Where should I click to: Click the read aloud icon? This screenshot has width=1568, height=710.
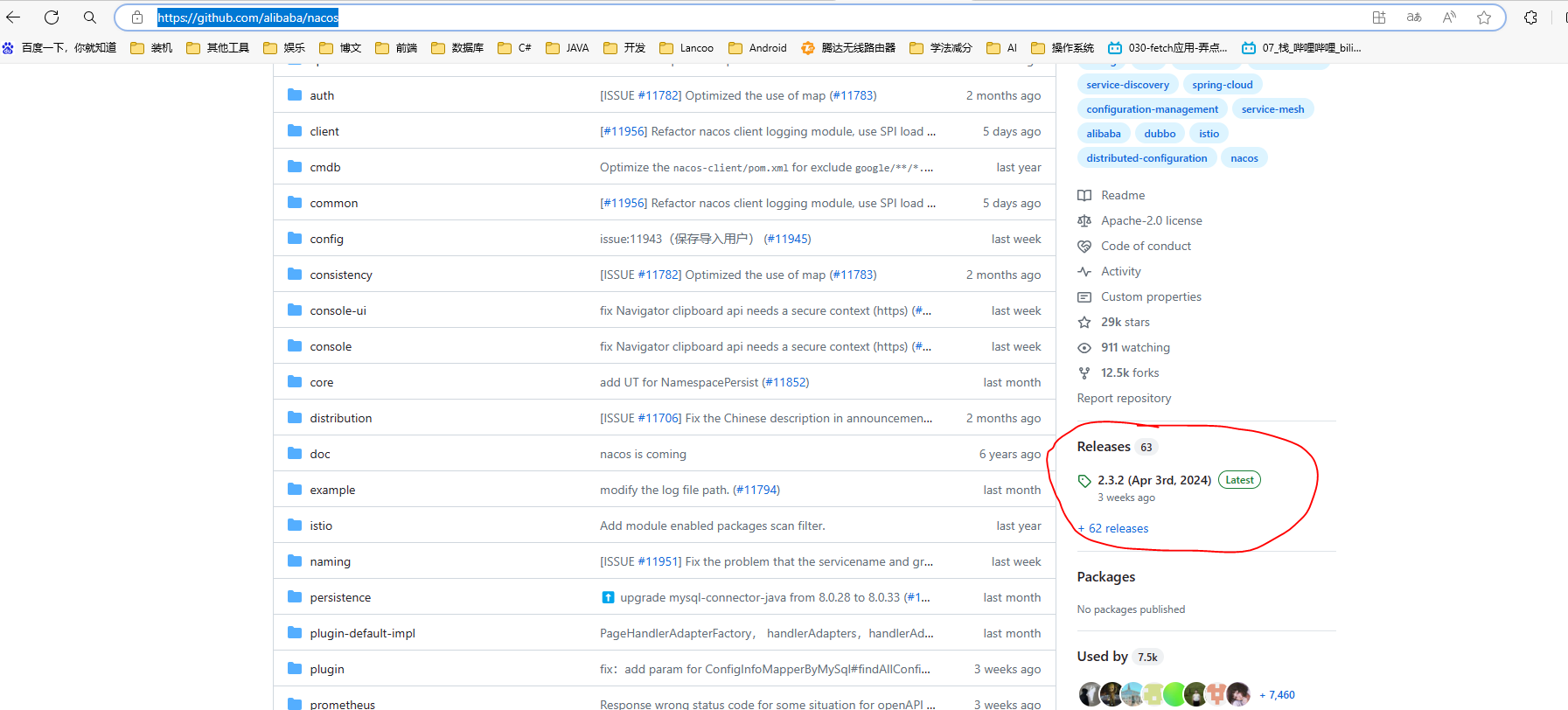point(1449,17)
